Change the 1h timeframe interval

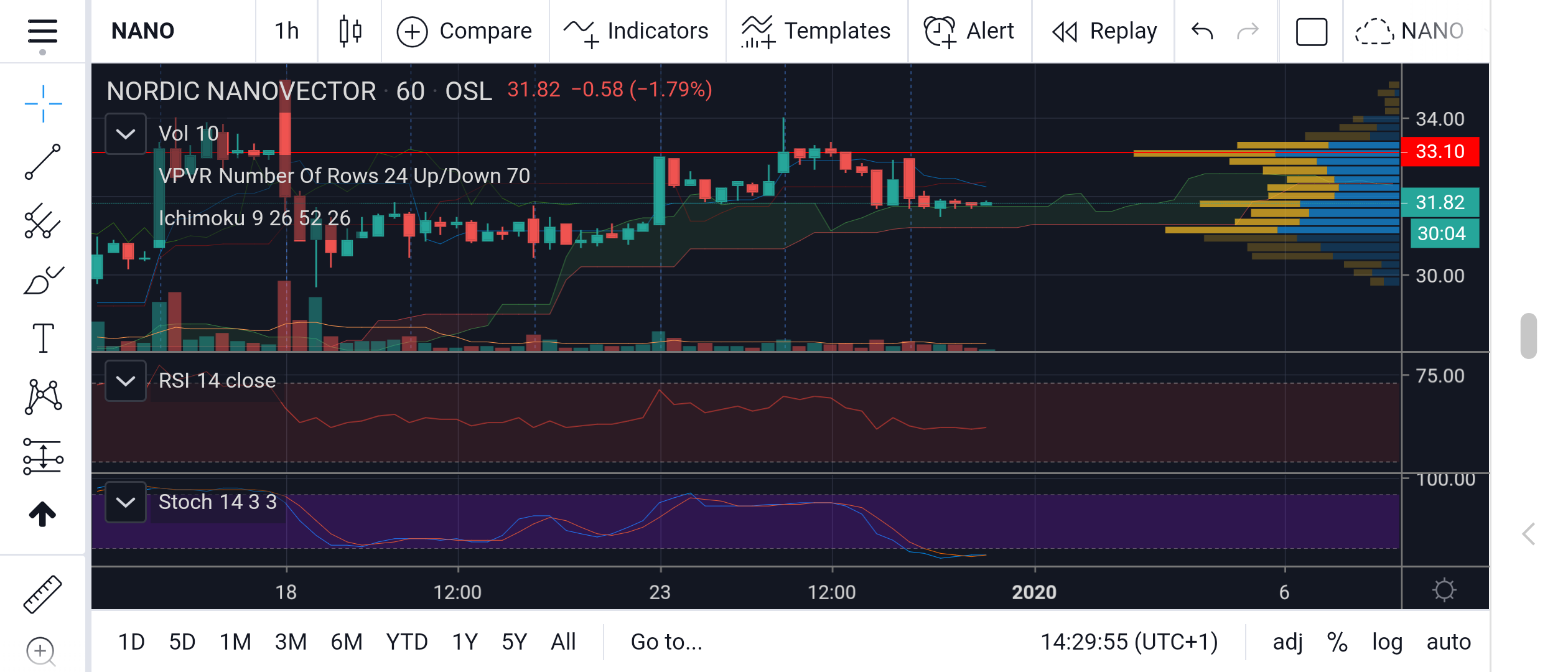tap(287, 31)
